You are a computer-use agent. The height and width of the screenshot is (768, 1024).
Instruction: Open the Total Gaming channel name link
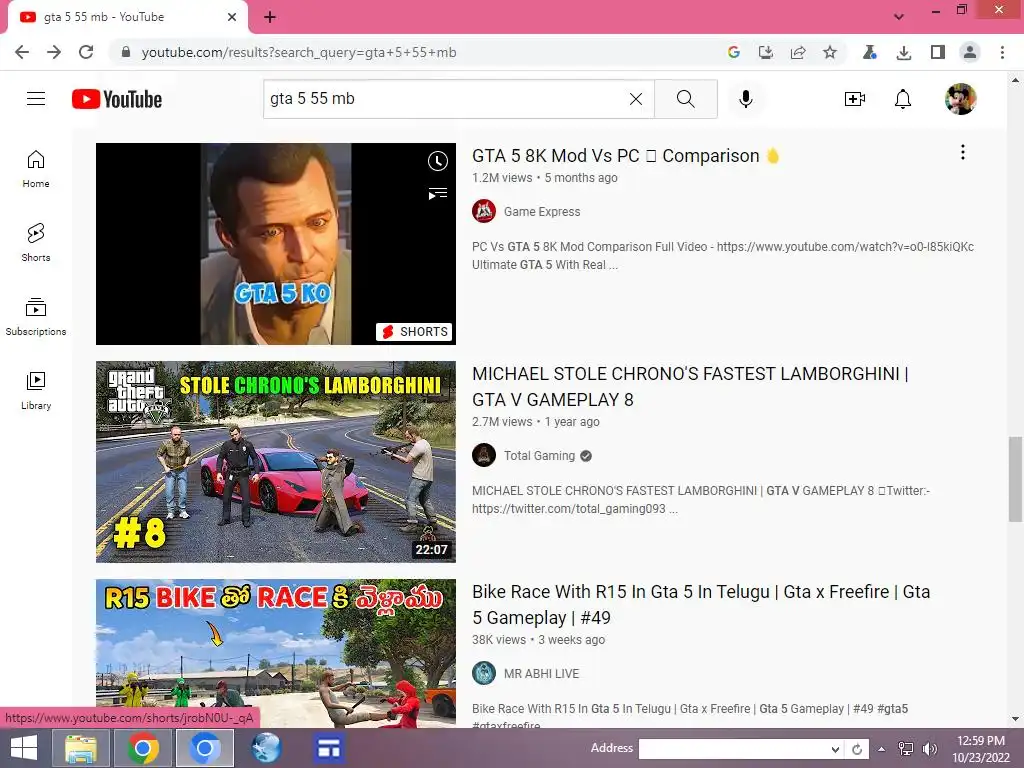539,455
